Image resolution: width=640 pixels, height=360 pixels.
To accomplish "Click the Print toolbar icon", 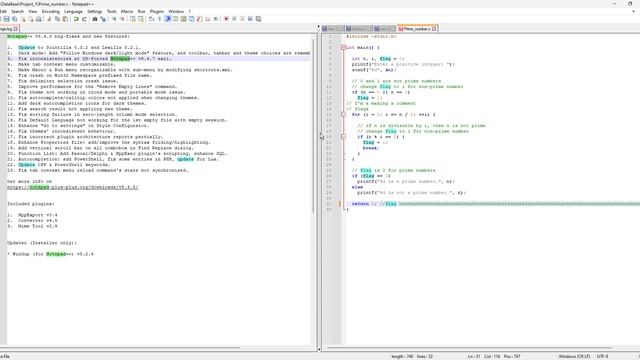I will tap(39, 19).
